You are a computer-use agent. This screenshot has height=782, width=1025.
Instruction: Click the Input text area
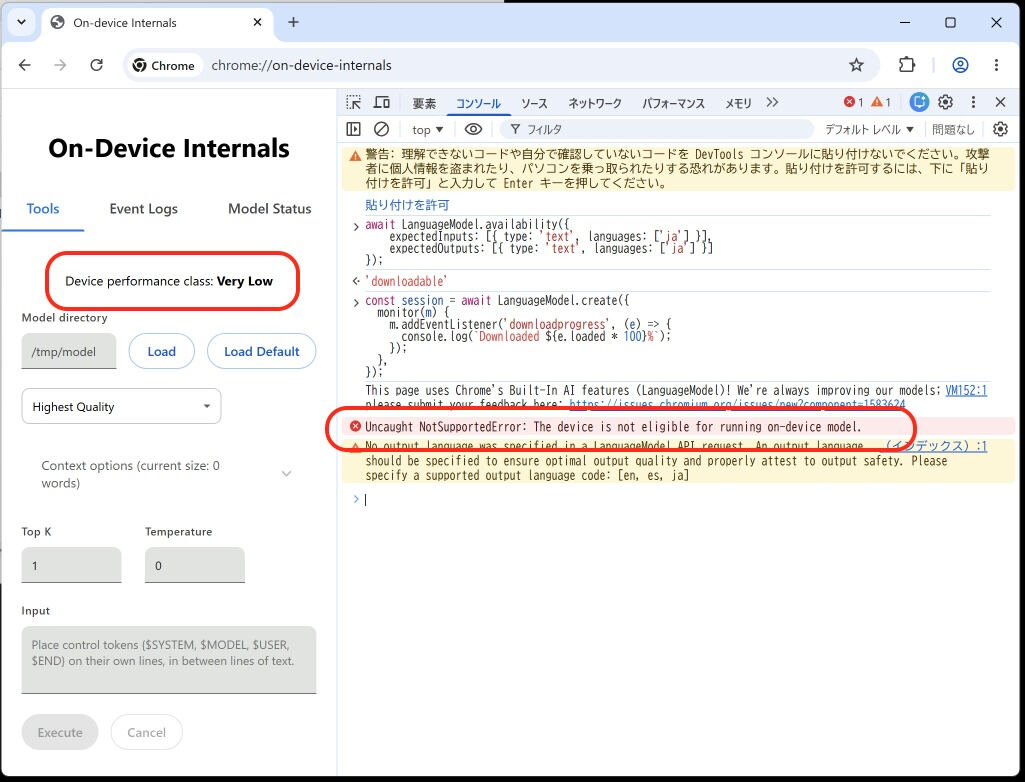pos(169,660)
